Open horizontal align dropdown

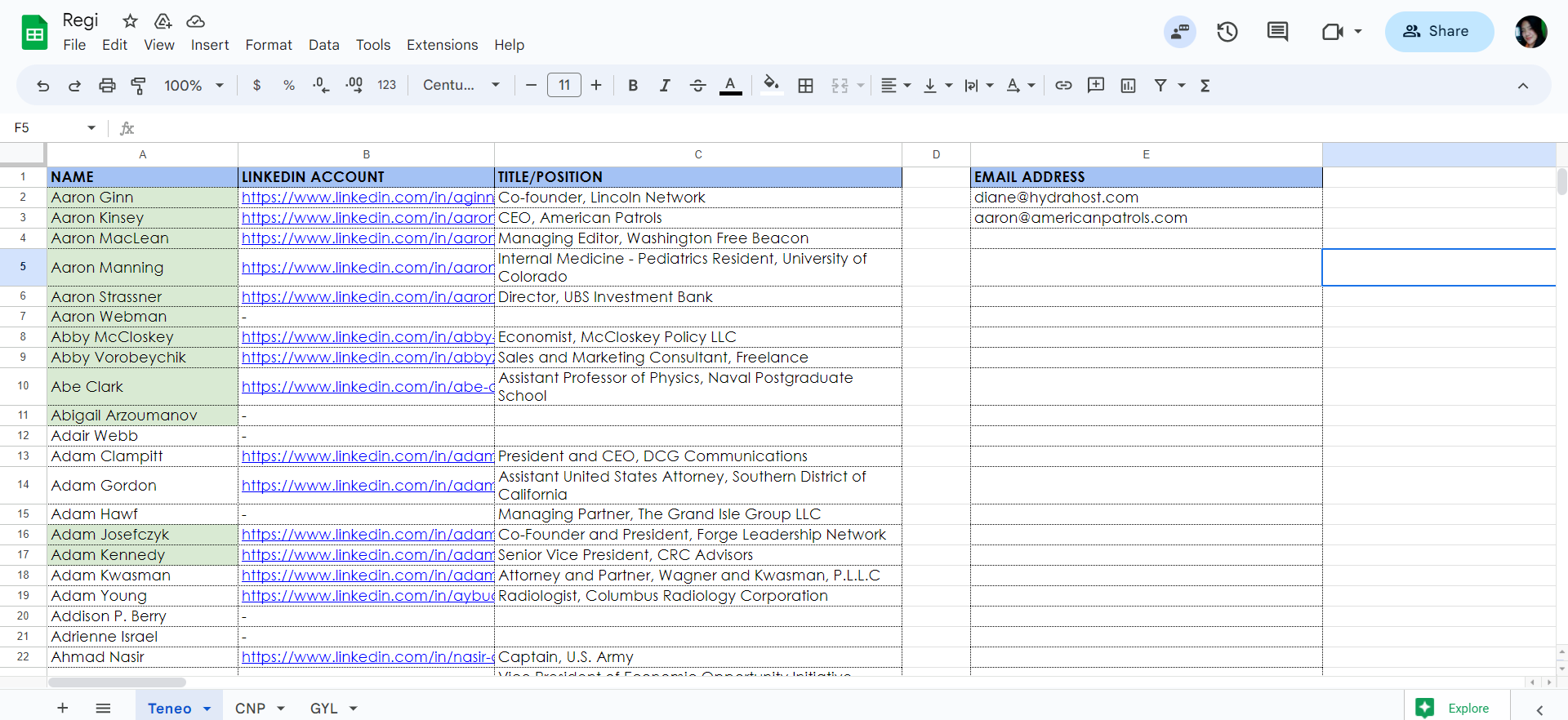896,86
